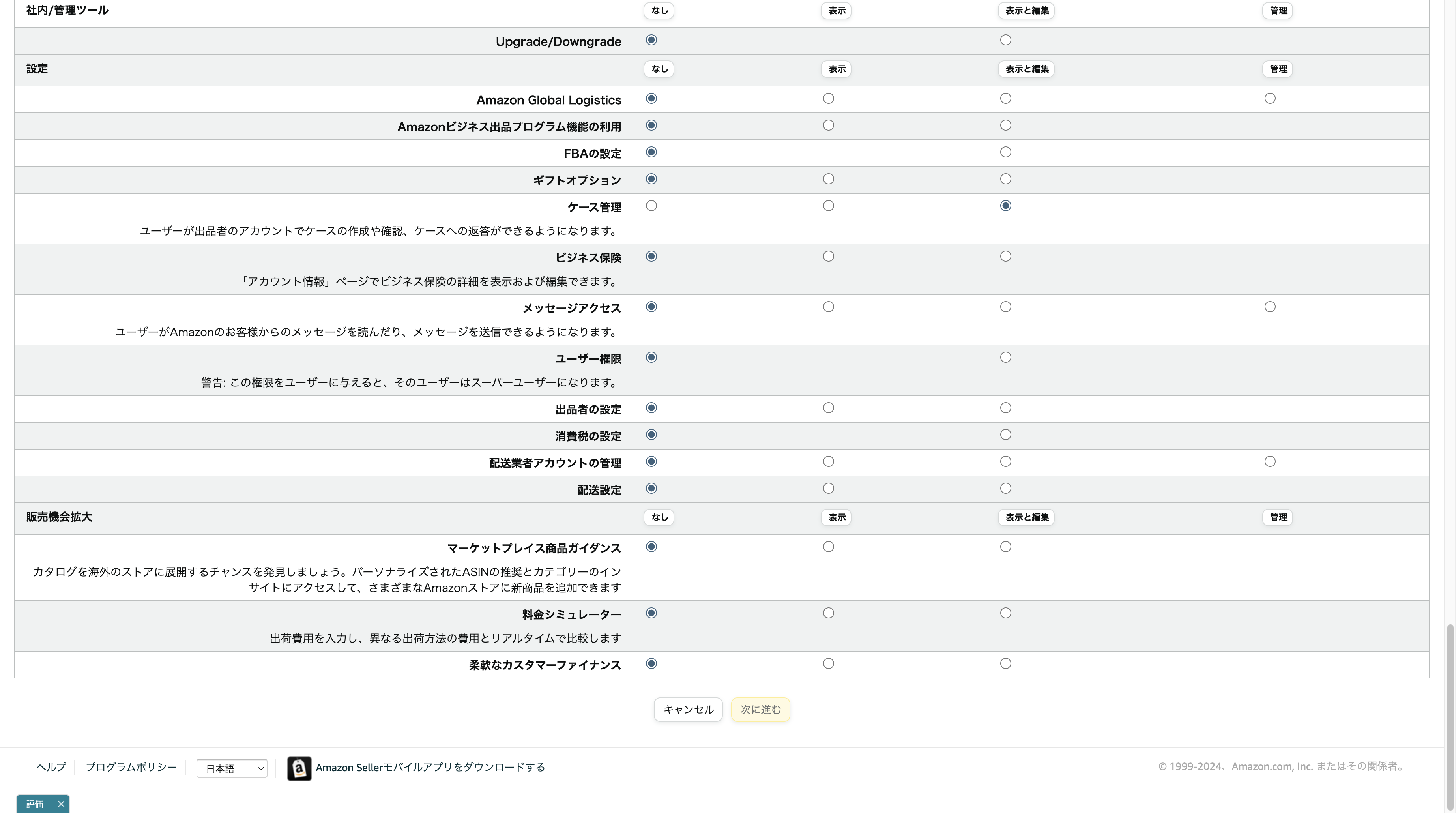Select 表示 for 出品者の設定
1456x813 pixels.
pos(829,408)
